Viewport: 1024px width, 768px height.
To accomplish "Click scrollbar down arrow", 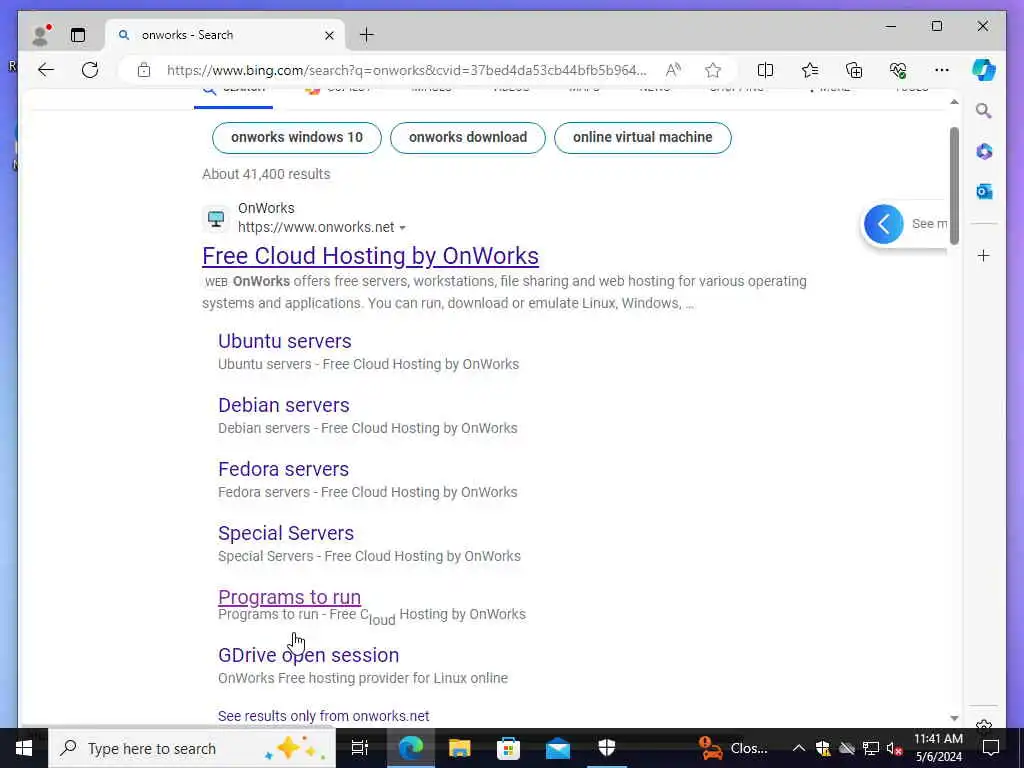I will (x=954, y=718).
